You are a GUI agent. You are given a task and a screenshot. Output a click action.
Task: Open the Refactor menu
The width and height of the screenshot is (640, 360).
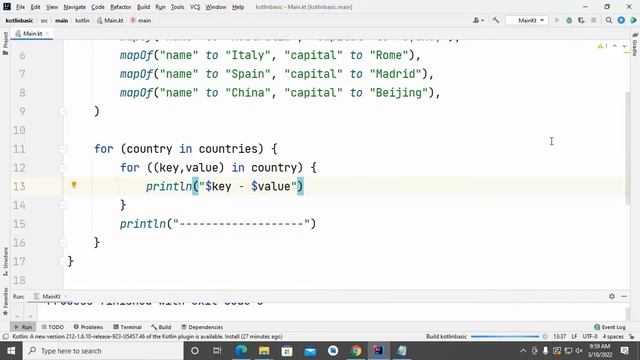(x=121, y=7)
